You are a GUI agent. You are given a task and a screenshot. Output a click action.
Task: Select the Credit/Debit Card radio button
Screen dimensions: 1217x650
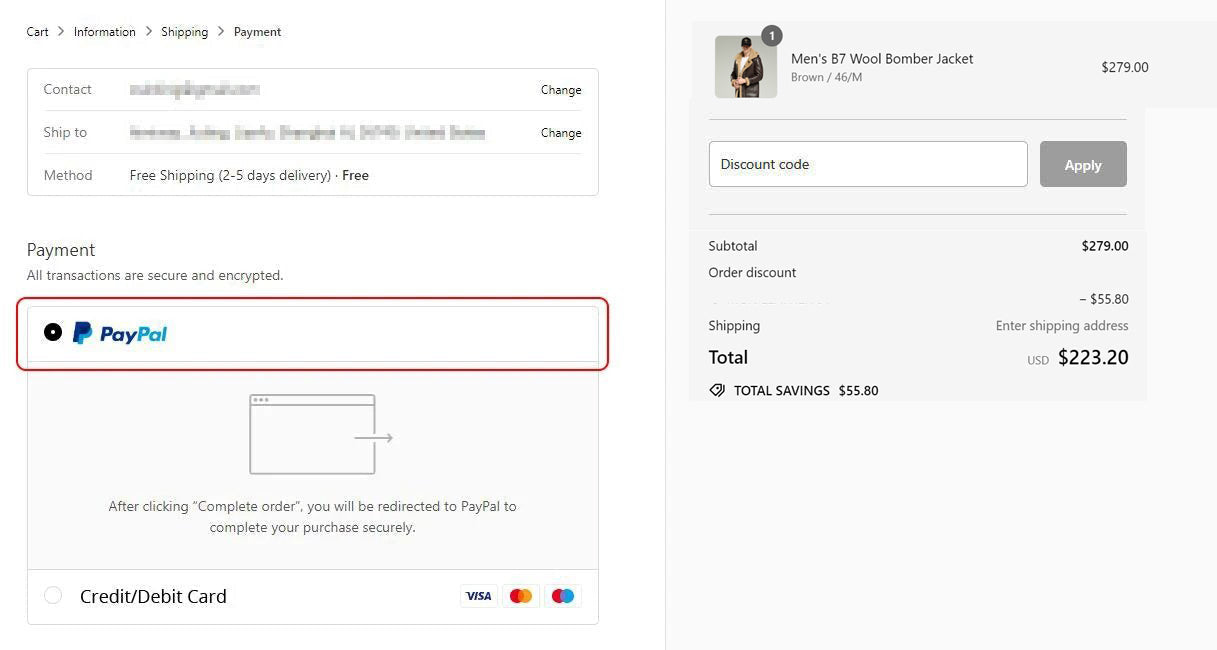53,596
